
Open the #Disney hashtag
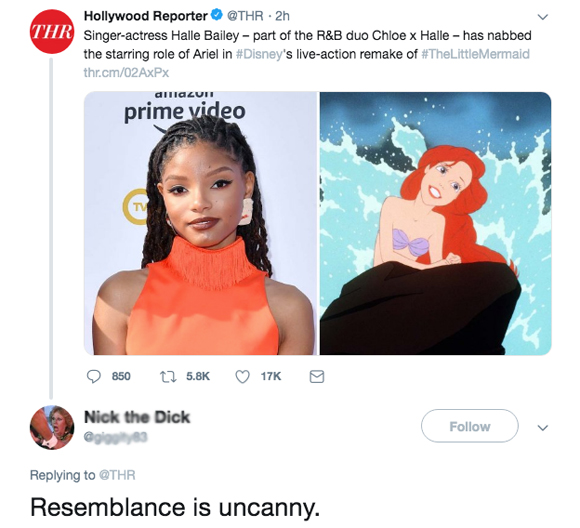coord(259,54)
